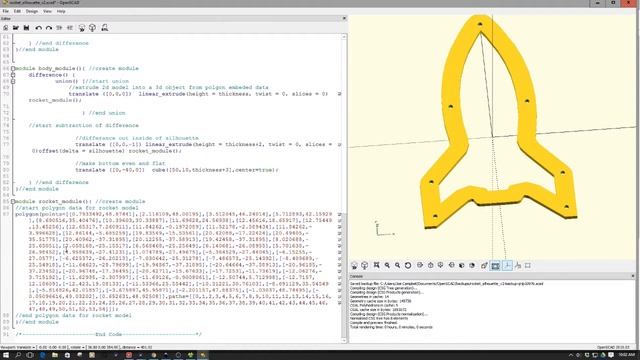Collapse the rocket_module code fold marker
640x360 pixels.
pos(13,202)
